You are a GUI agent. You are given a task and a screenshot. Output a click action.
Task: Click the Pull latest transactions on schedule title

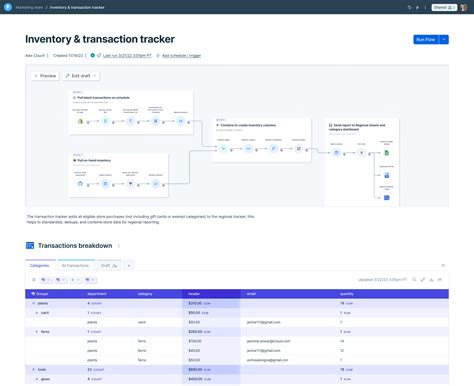[103, 98]
